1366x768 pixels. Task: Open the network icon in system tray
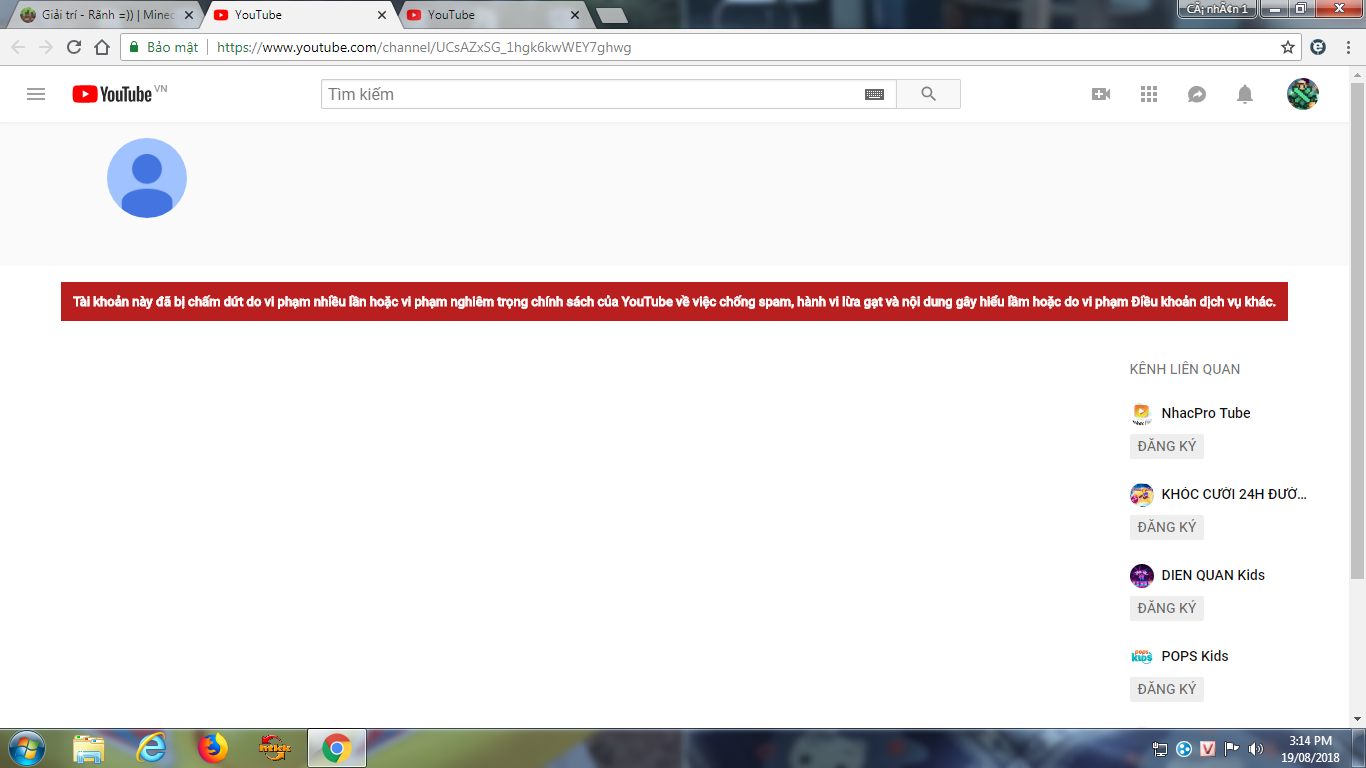pyautogui.click(x=1160, y=748)
